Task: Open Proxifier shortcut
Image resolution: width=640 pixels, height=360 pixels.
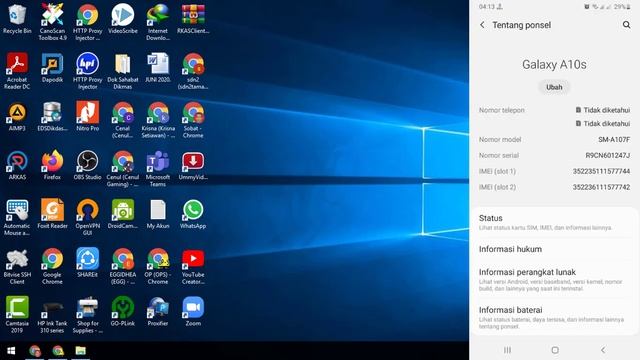Action: 158,311
